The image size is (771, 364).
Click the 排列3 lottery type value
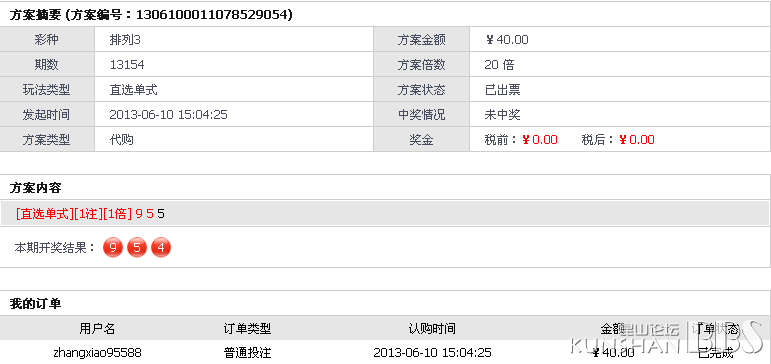click(125, 40)
